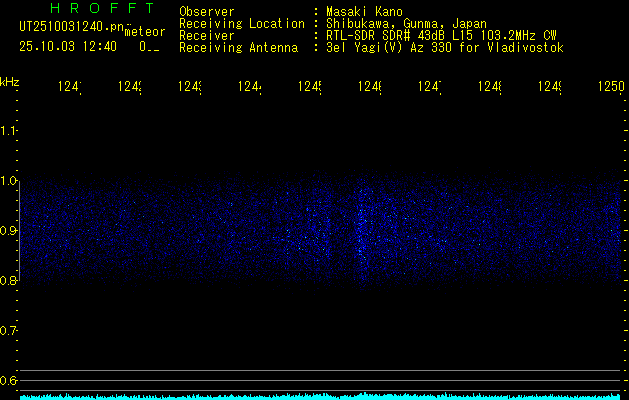This screenshot has width=629, height=400.
Task: Click the 1245 time axis label
Action: coord(310,87)
